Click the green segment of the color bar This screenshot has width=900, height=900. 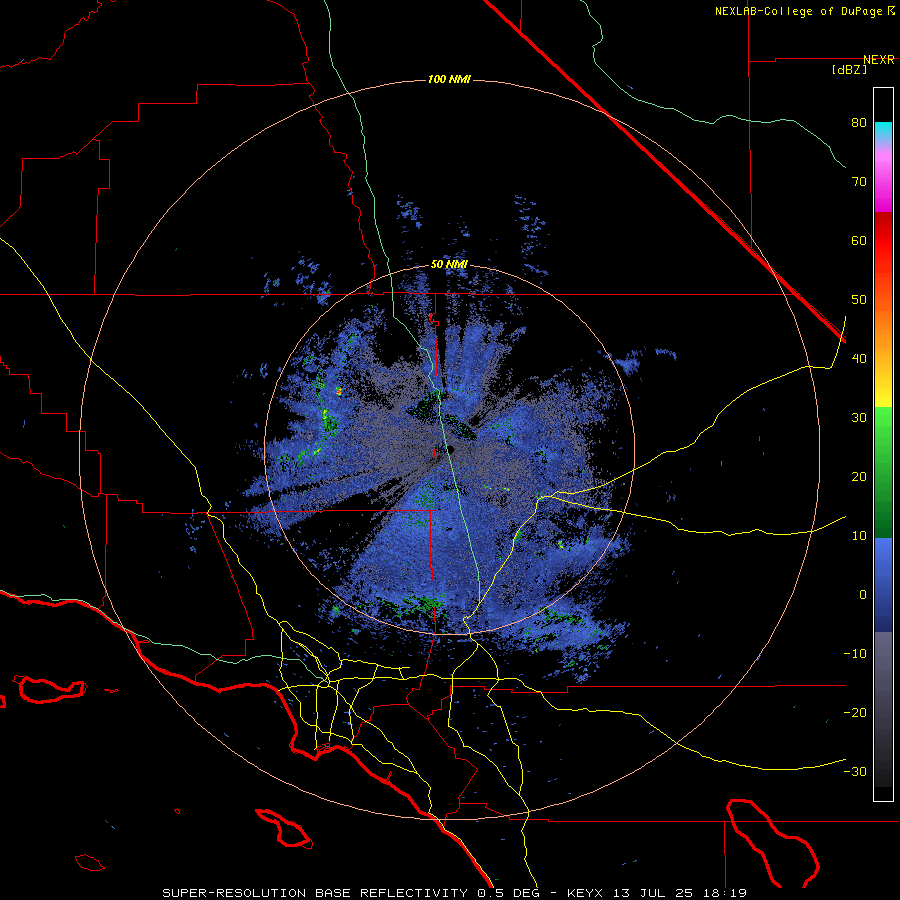883,472
